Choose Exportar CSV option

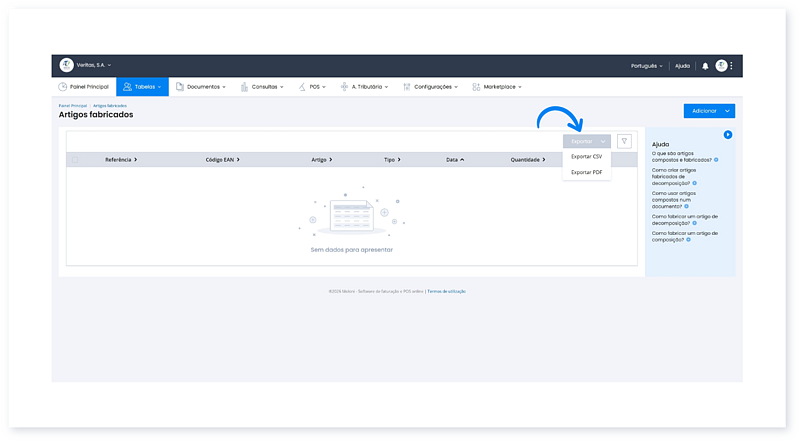tap(587, 157)
